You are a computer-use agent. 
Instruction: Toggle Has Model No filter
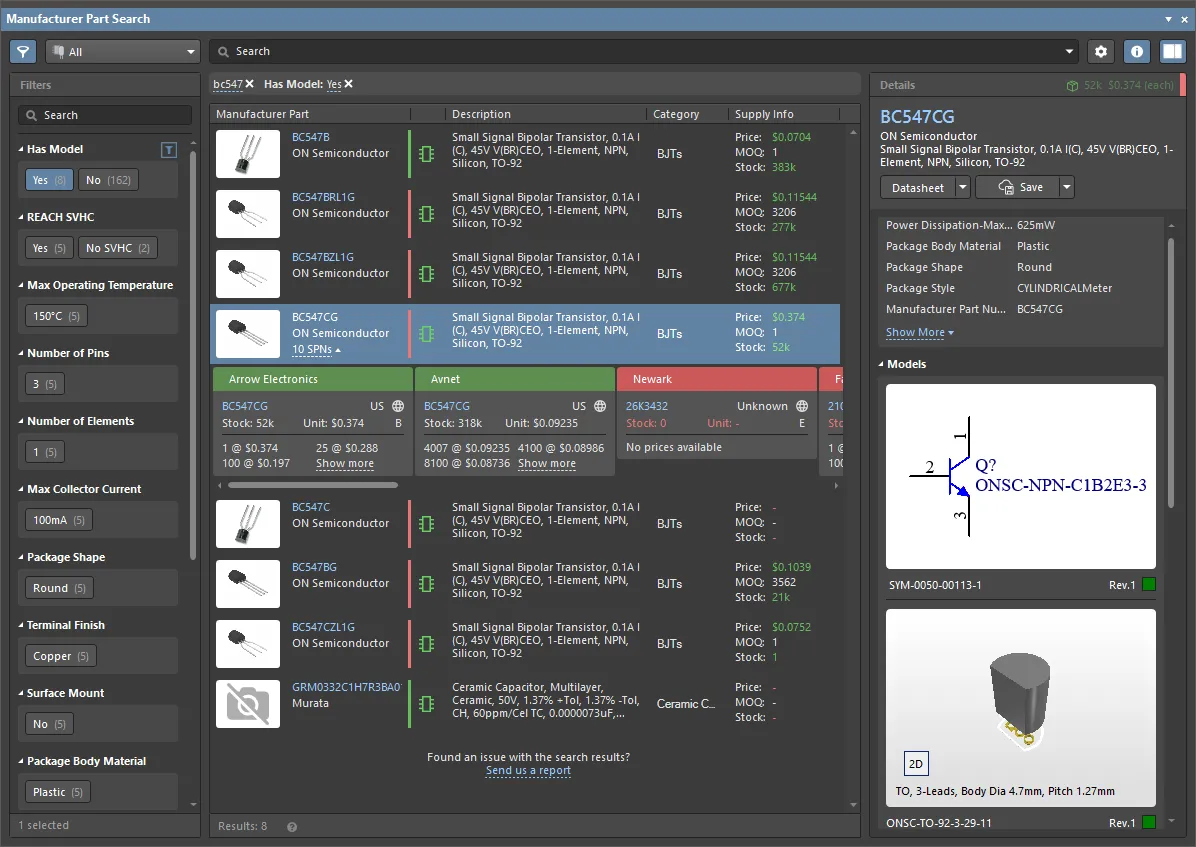(x=108, y=180)
